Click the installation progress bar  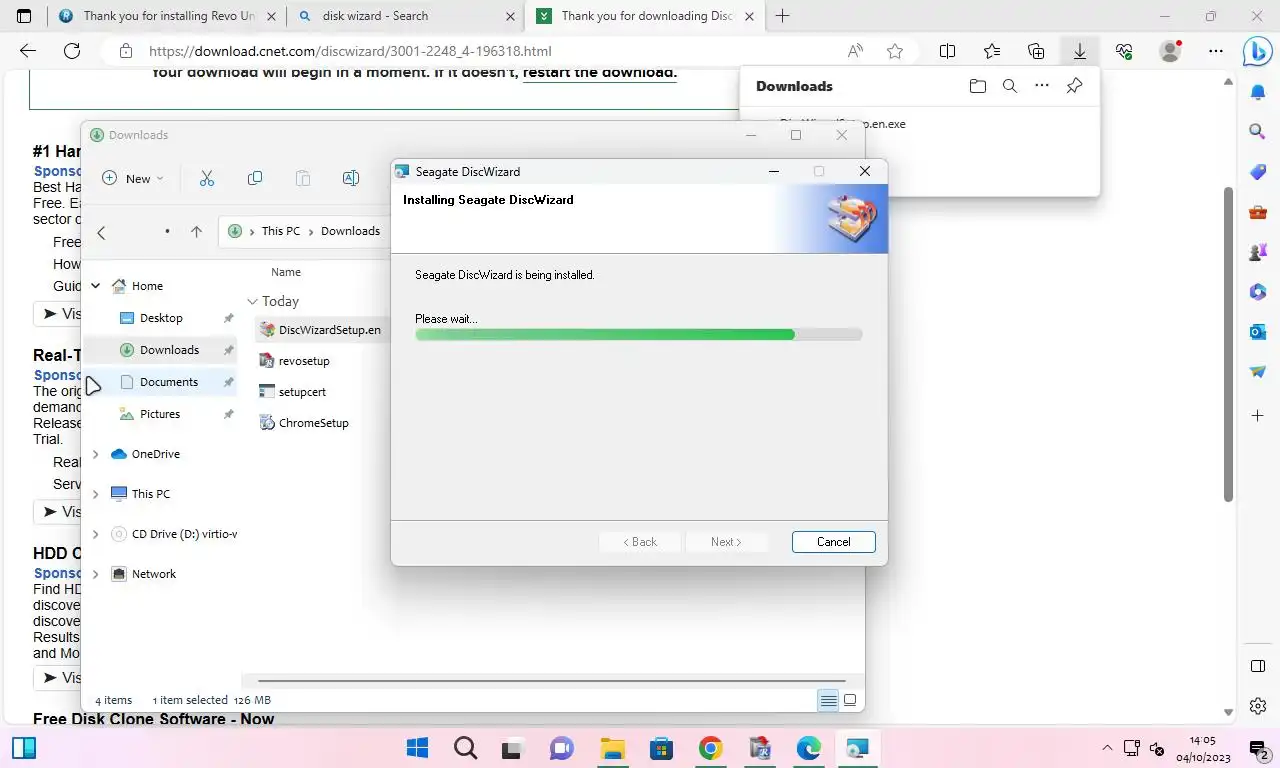point(638,335)
